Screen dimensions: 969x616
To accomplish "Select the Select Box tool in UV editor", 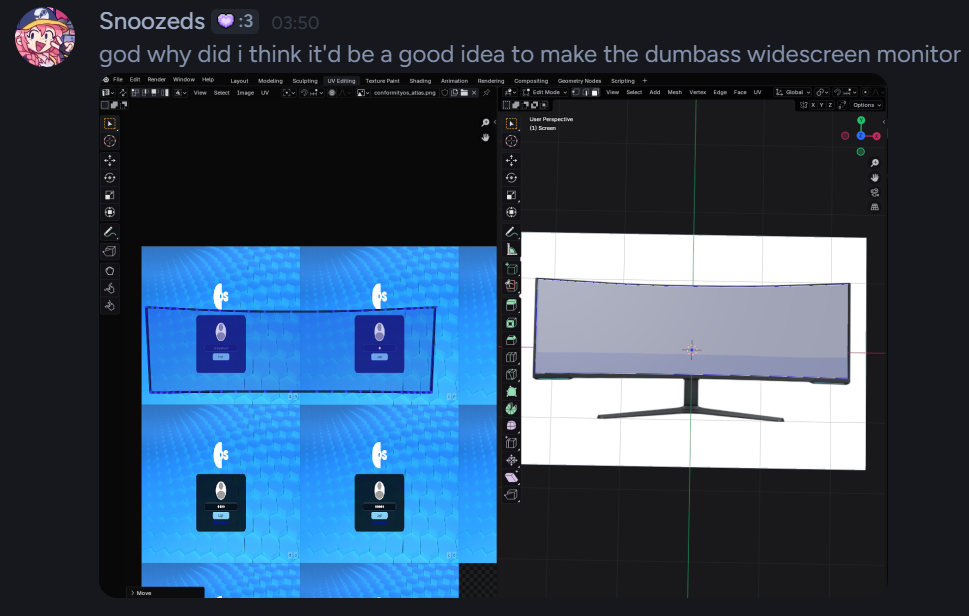I will coord(110,124).
